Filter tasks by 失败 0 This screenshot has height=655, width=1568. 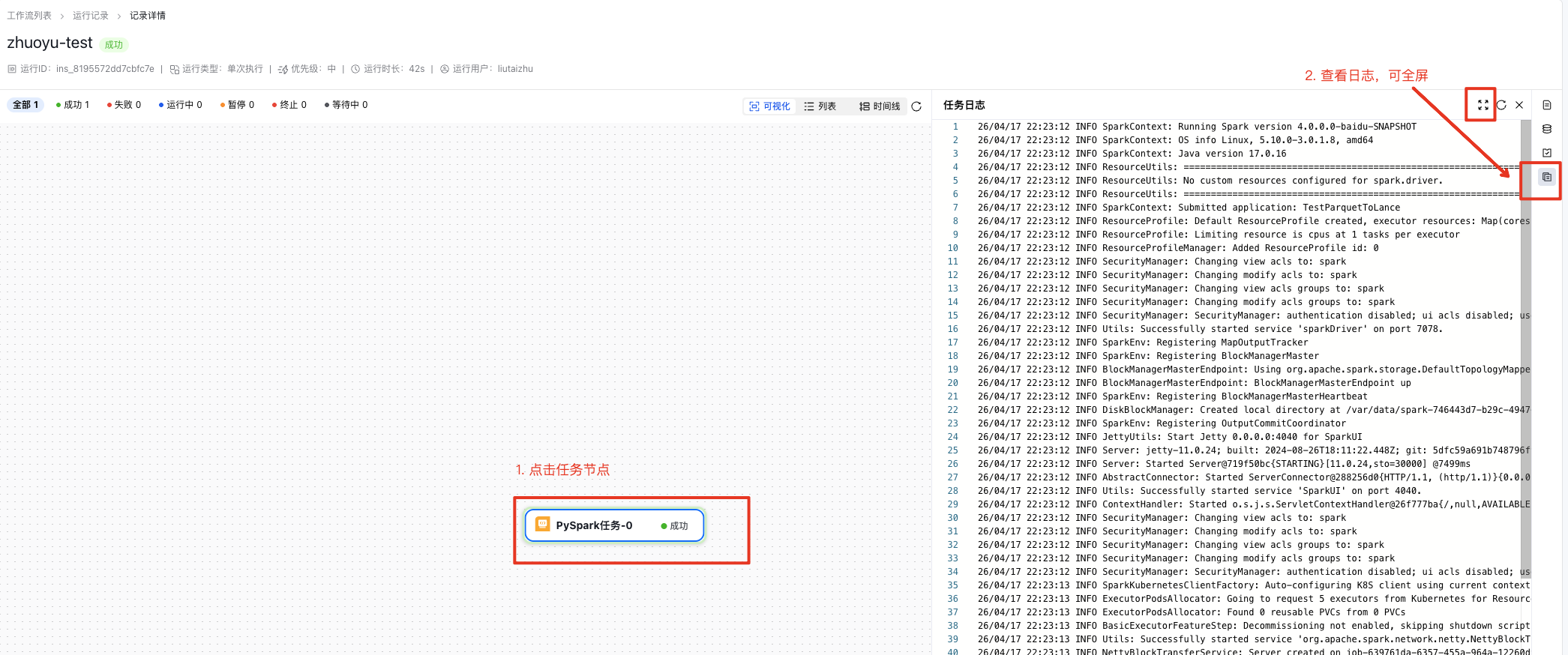(124, 105)
